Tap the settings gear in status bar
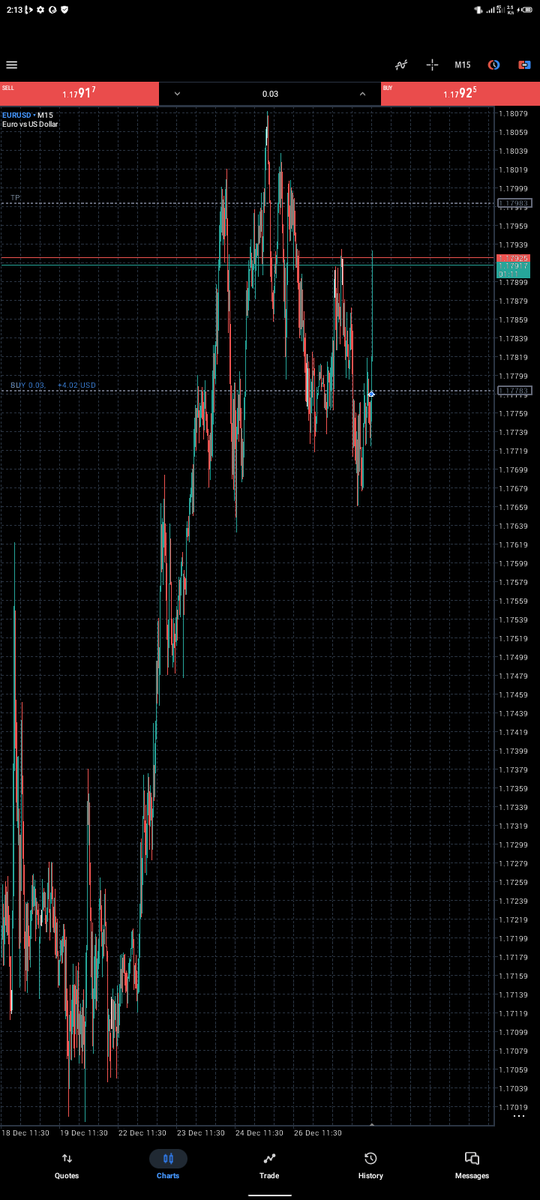540x1200 pixels. 40,9
